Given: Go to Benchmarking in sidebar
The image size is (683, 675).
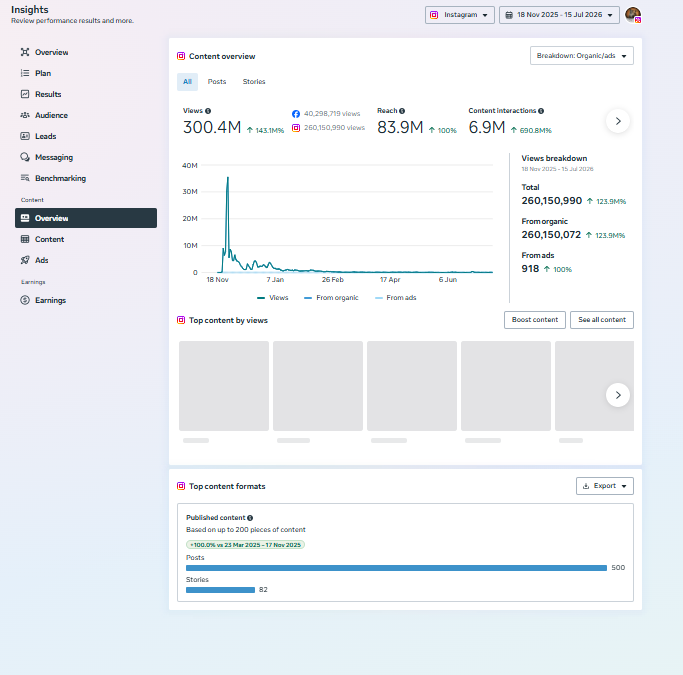Looking at the screenshot, I should pyautogui.click(x=86, y=178).
